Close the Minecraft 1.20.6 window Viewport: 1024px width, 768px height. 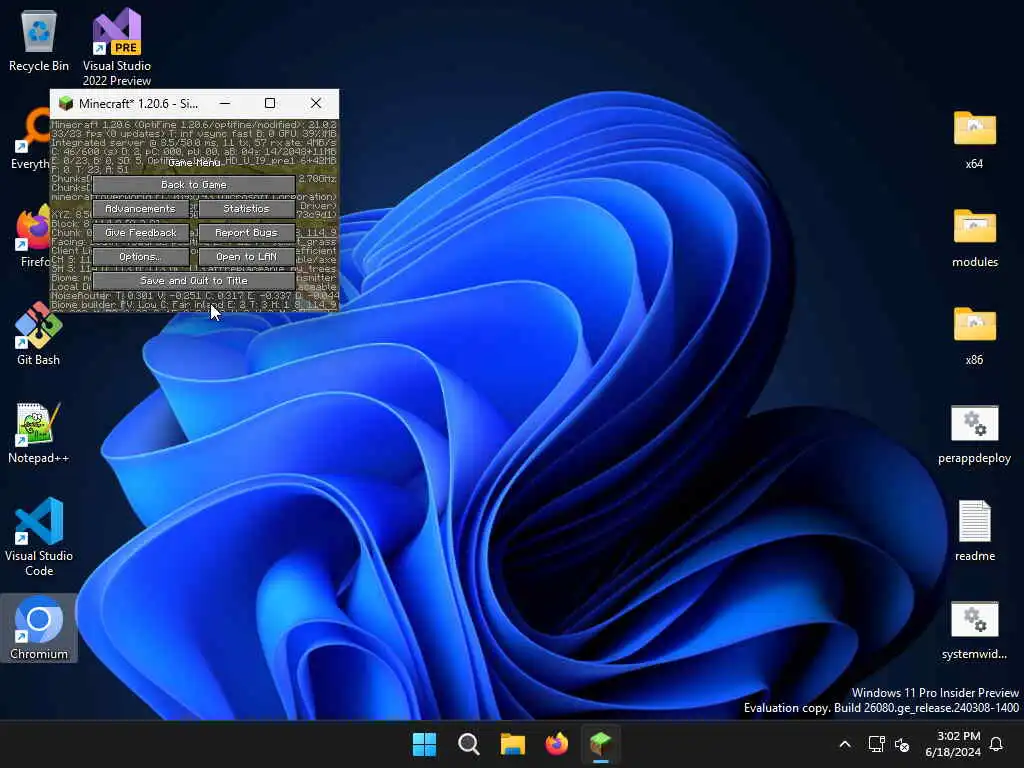[316, 103]
